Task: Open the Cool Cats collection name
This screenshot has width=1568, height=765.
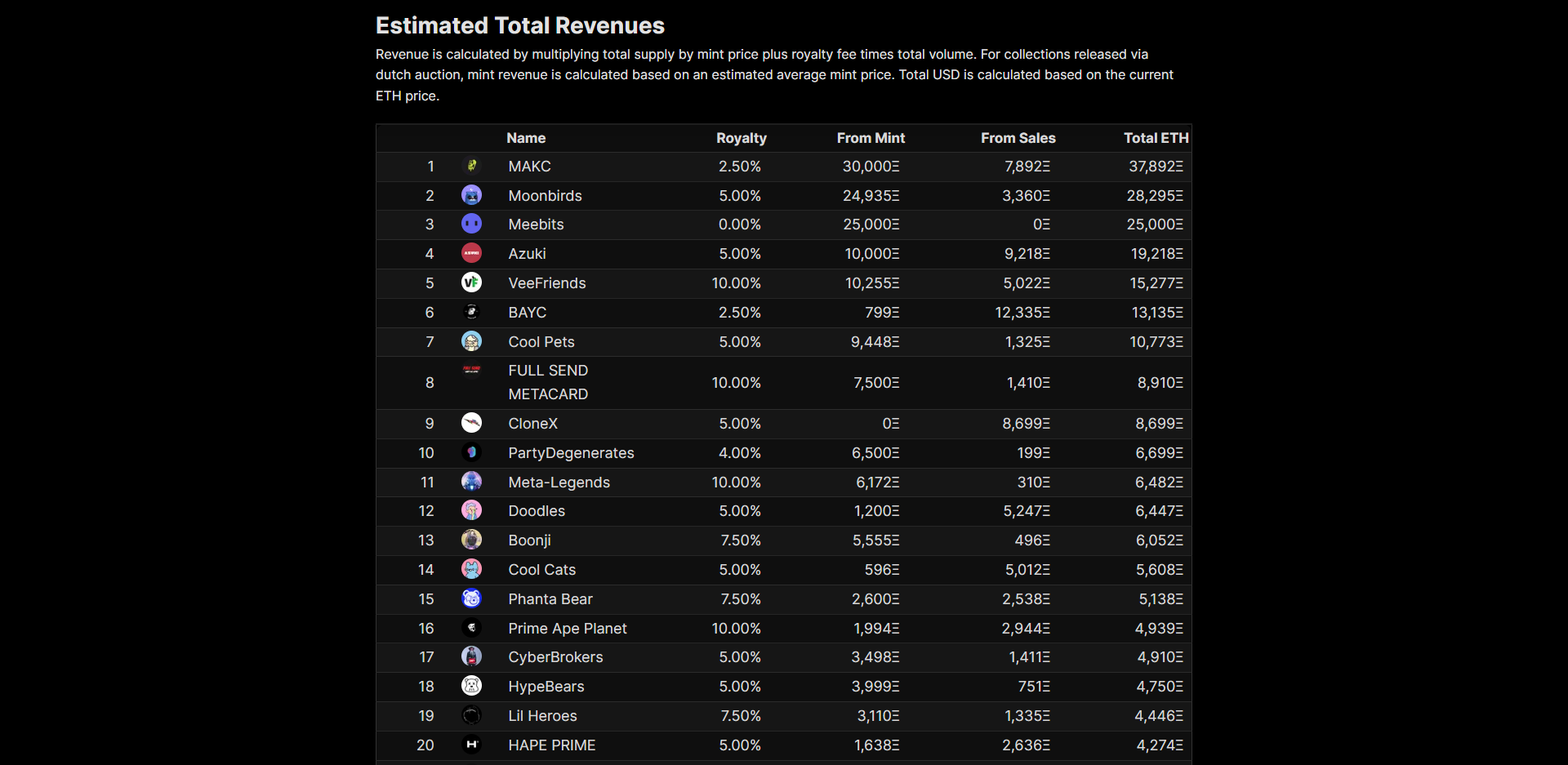Action: click(542, 570)
